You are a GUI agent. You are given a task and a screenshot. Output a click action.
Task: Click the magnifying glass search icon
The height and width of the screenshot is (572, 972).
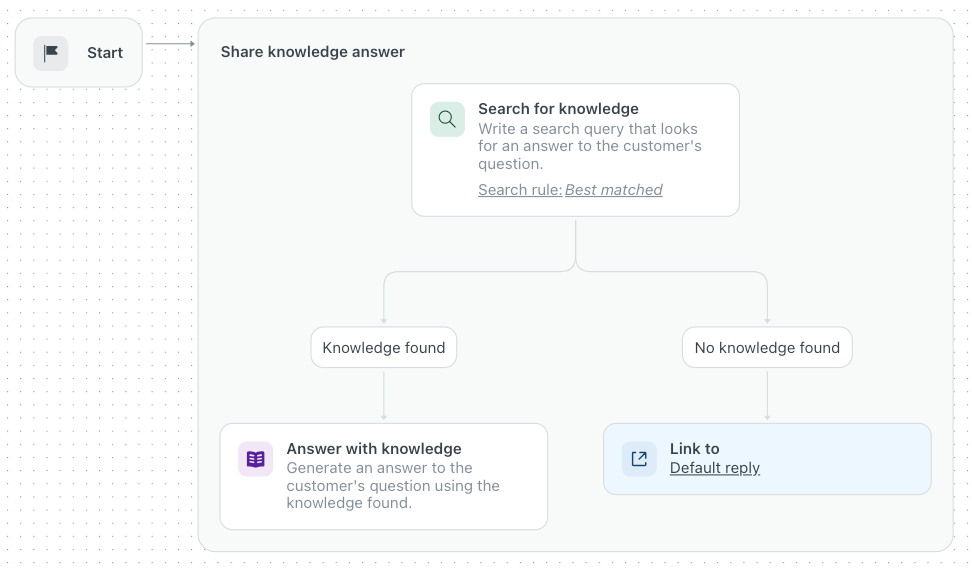click(x=447, y=120)
